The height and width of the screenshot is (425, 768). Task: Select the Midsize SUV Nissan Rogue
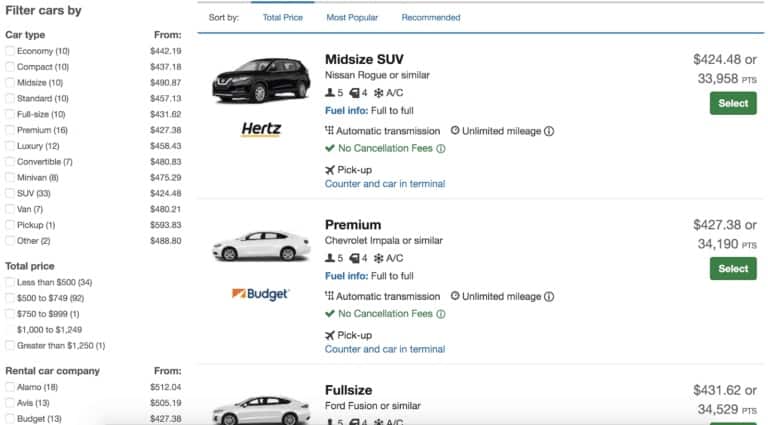(x=733, y=103)
